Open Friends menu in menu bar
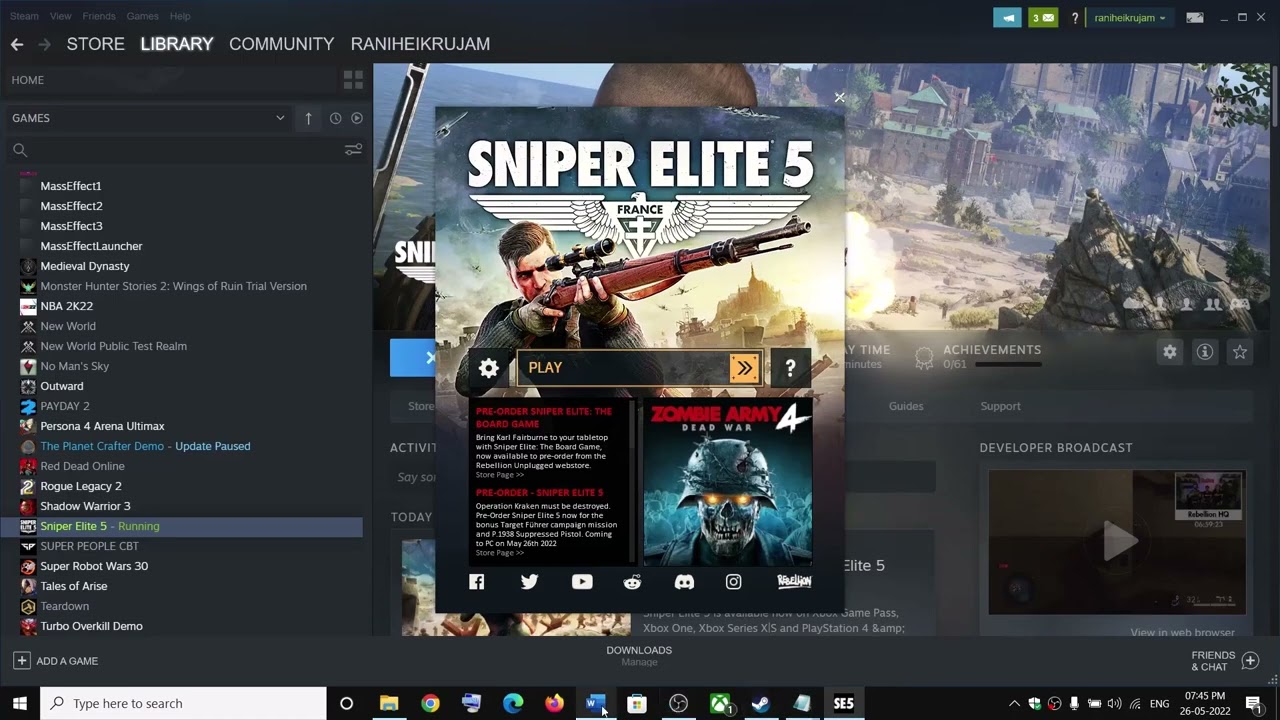The image size is (1280, 720). [99, 16]
